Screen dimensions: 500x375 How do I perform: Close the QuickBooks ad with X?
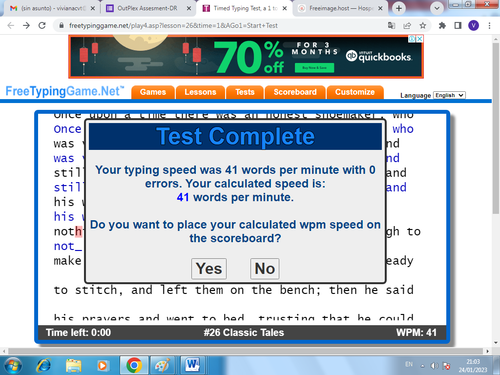(x=420, y=39)
